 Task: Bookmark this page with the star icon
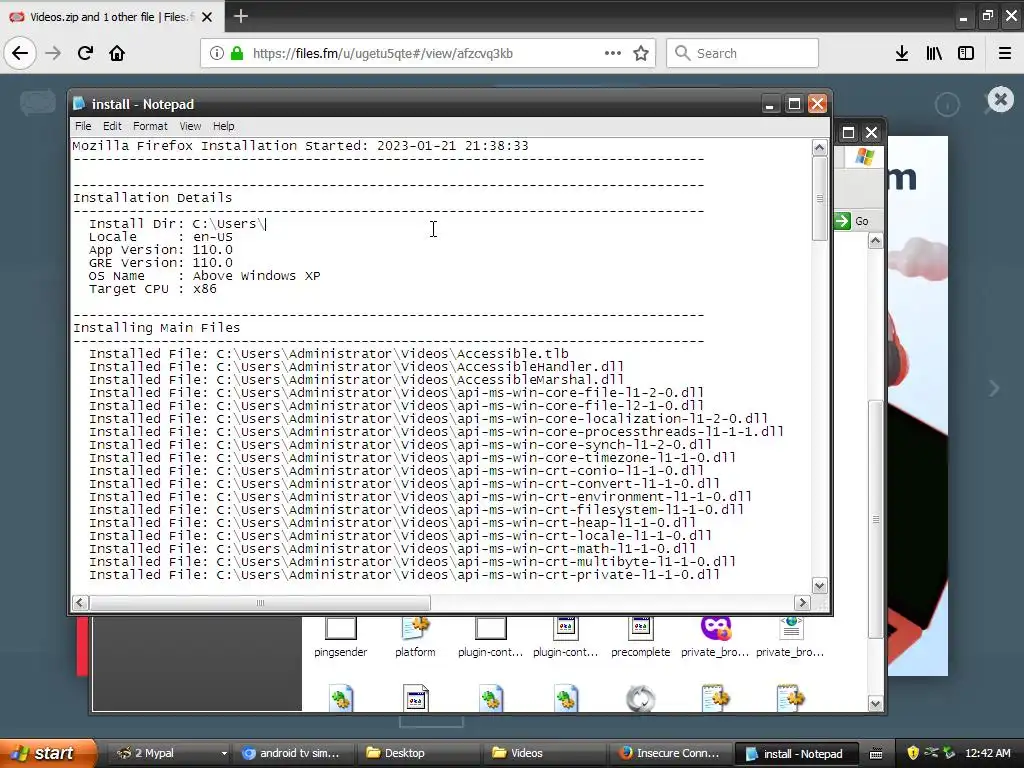[x=641, y=53]
